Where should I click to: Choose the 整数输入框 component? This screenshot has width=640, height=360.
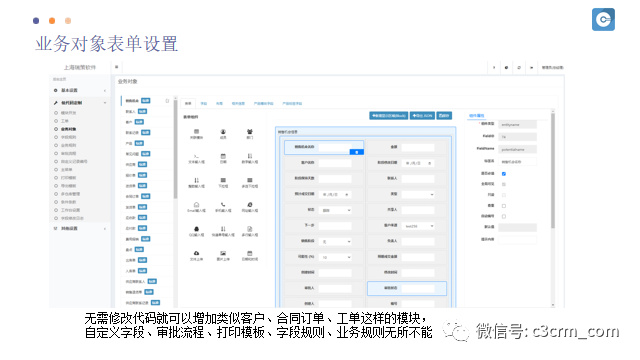[196, 182]
